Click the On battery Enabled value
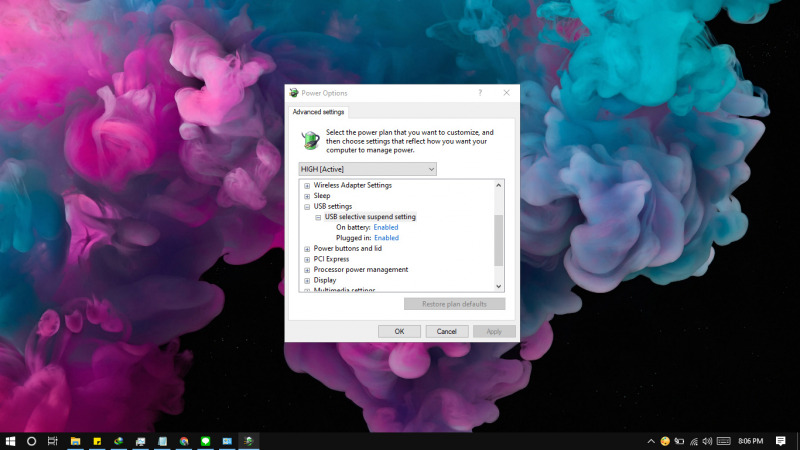The height and width of the screenshot is (450, 800). tap(386, 228)
